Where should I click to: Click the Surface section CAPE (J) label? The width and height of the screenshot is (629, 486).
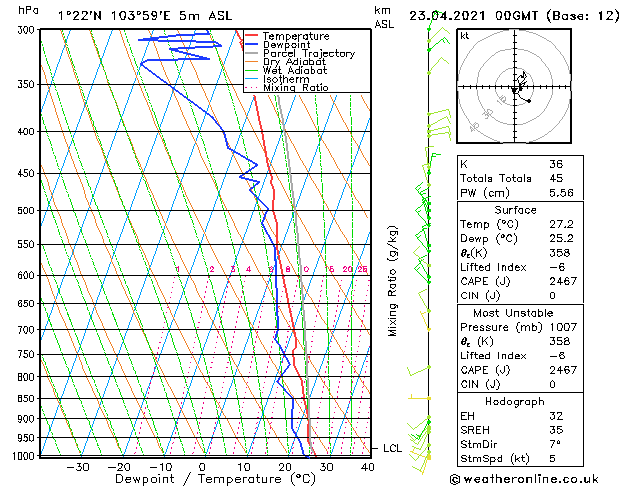[x=485, y=281]
